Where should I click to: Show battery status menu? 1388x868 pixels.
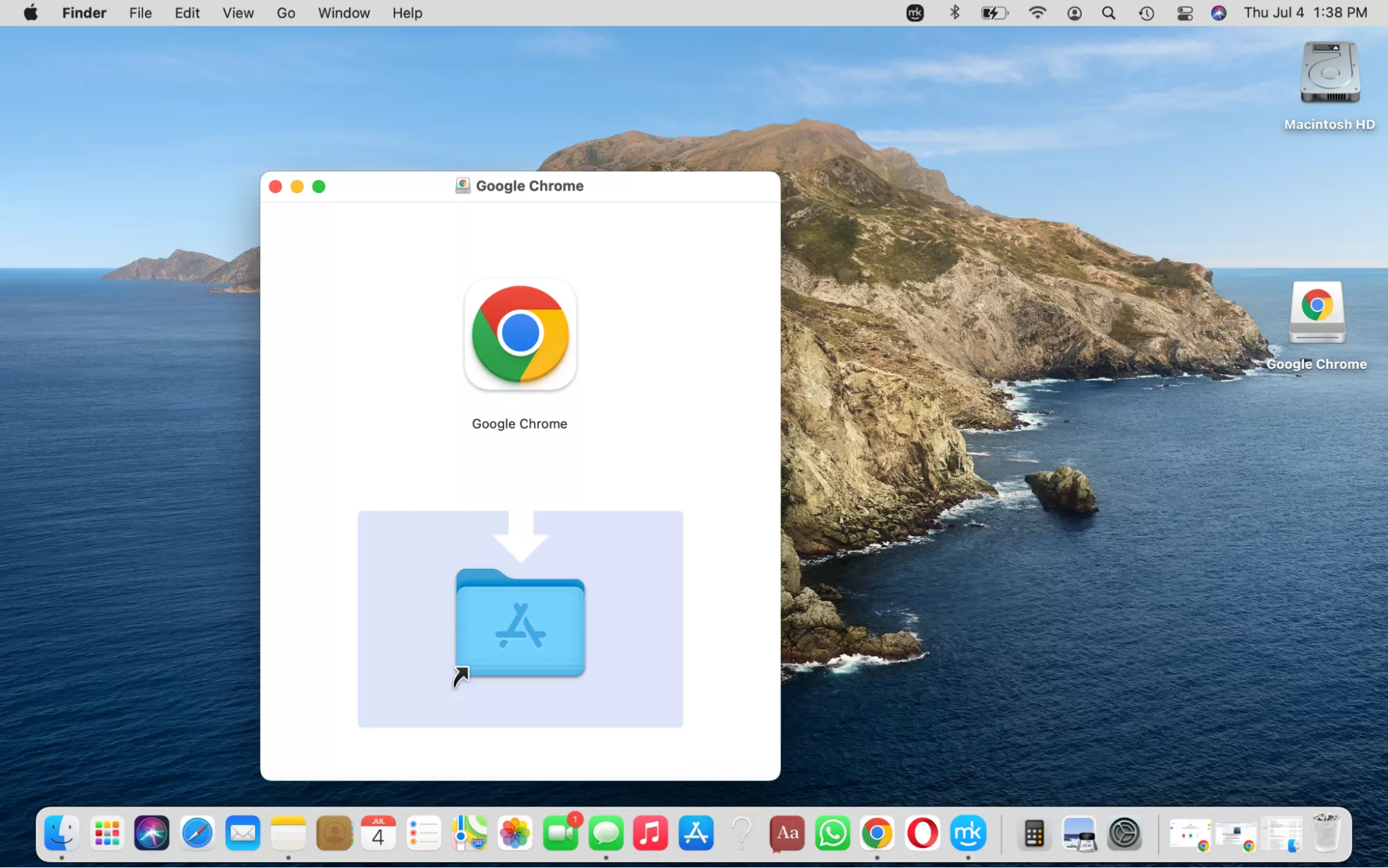coord(994,13)
